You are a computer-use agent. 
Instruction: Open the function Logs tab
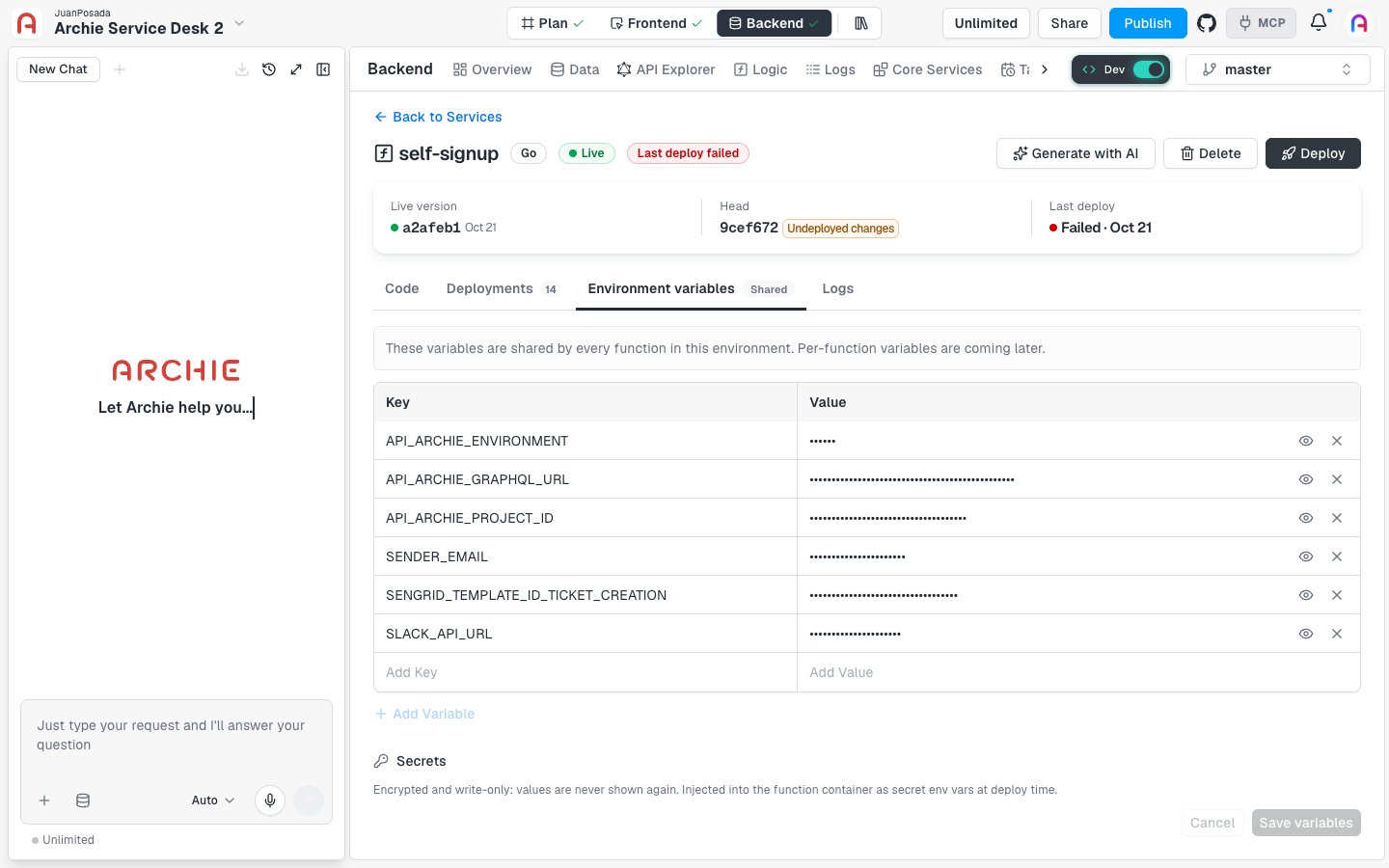point(837,288)
